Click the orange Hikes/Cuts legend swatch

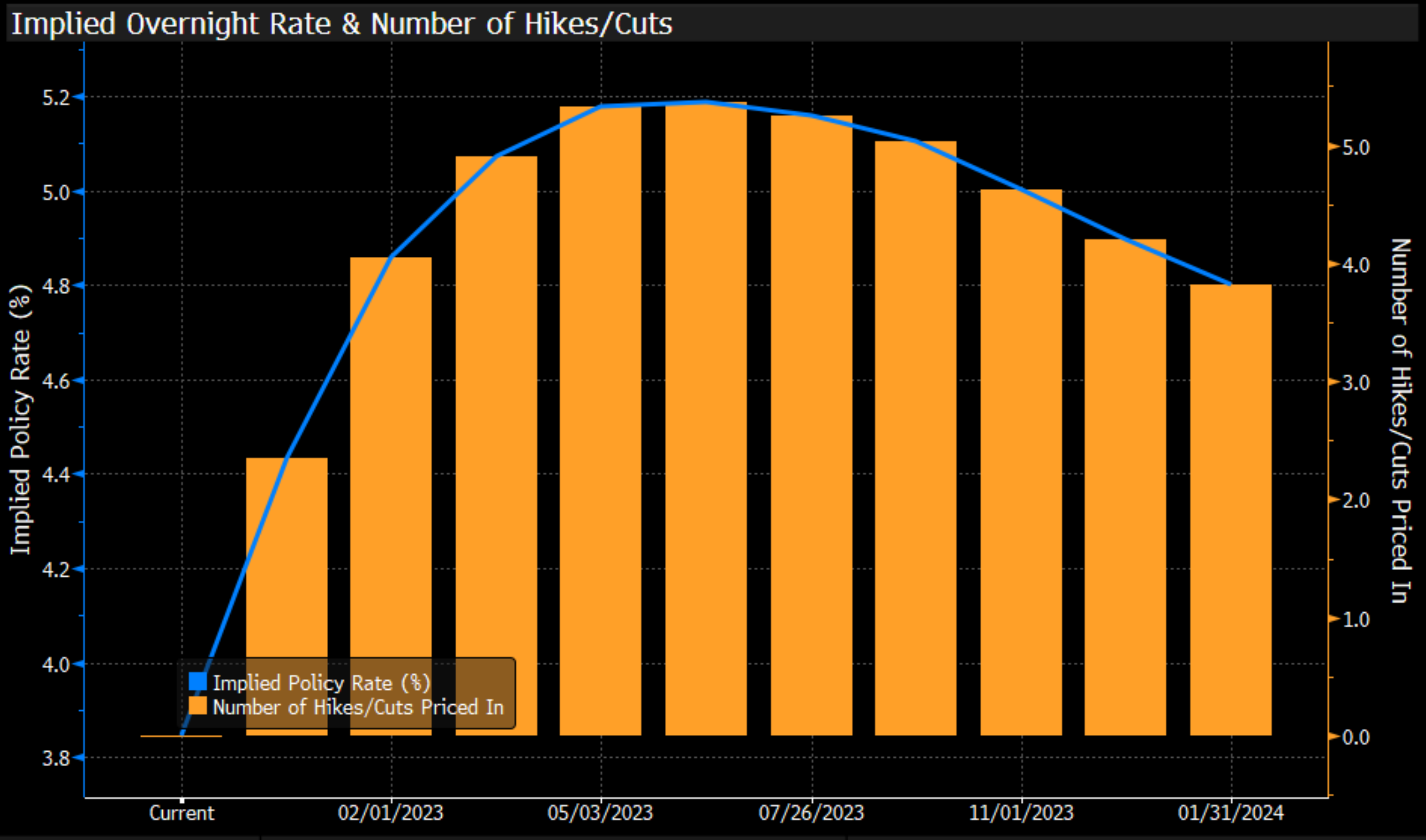pos(197,706)
